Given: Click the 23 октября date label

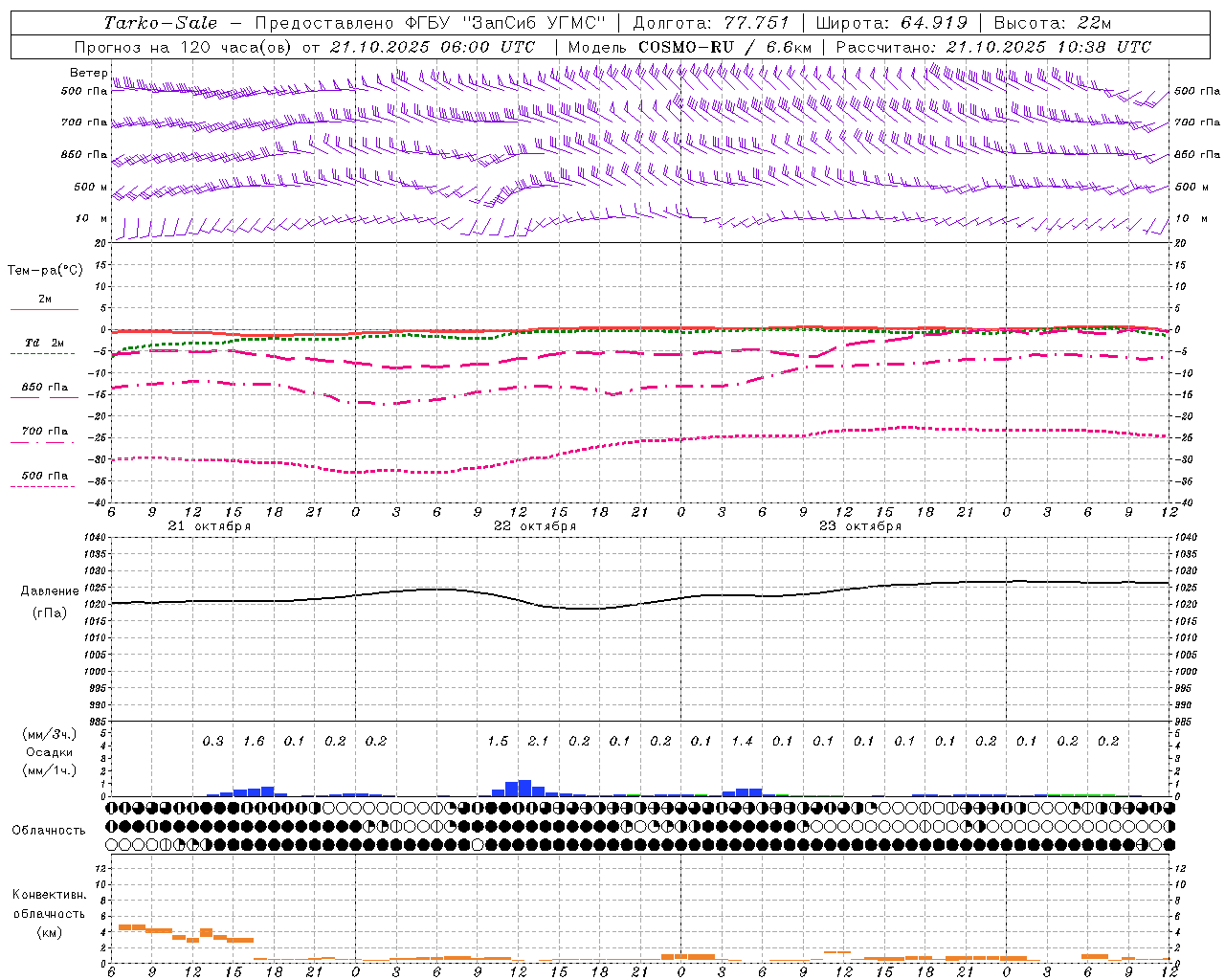Looking at the screenshot, I should pyautogui.click(x=860, y=526).
